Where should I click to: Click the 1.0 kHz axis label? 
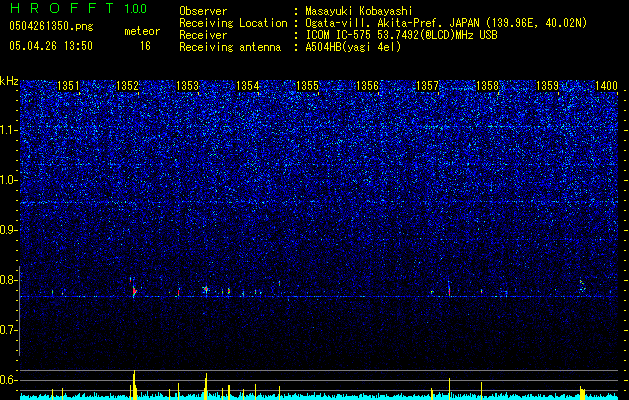point(8,180)
